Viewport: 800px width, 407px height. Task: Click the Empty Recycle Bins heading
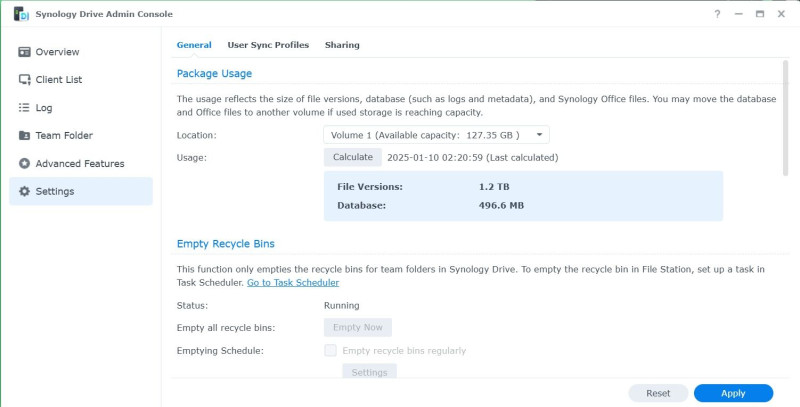point(226,244)
